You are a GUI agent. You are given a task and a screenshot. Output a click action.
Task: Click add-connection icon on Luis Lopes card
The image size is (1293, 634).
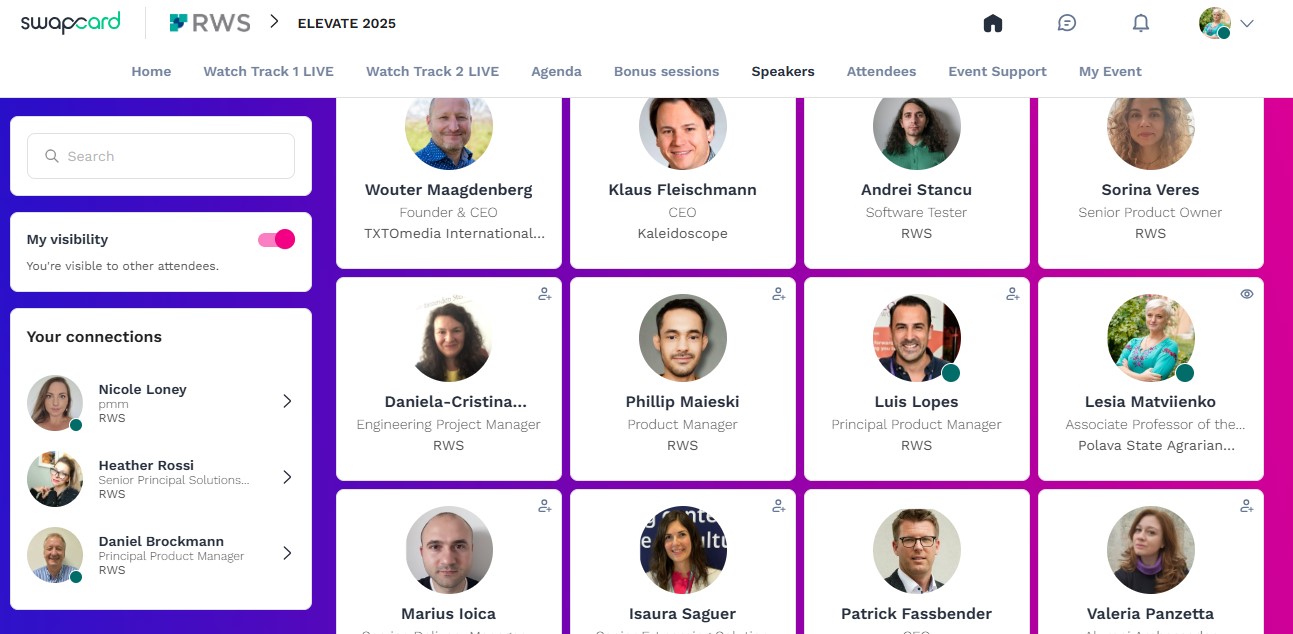[x=1013, y=294]
